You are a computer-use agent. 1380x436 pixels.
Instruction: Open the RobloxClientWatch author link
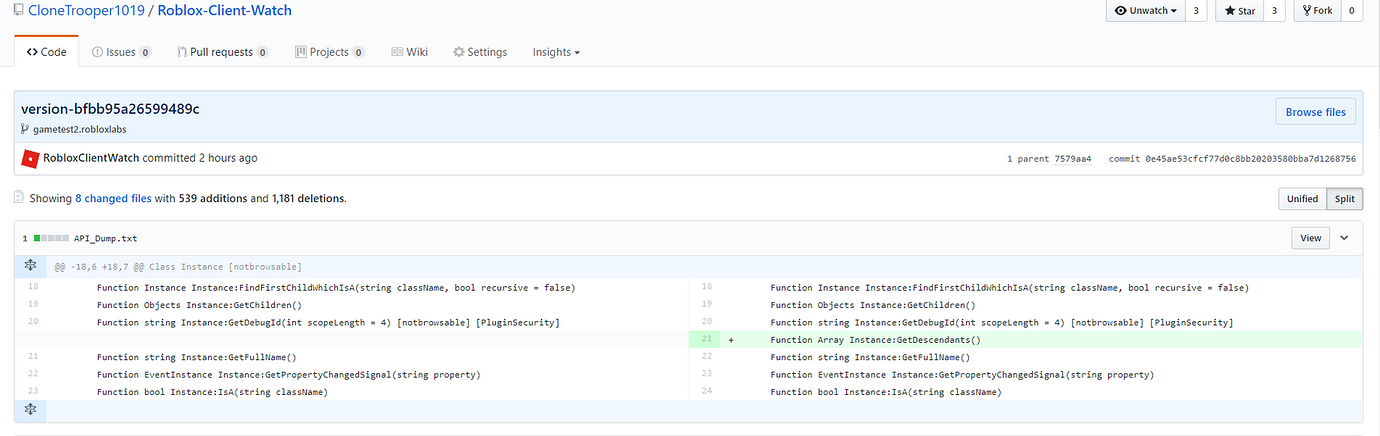click(x=91, y=158)
